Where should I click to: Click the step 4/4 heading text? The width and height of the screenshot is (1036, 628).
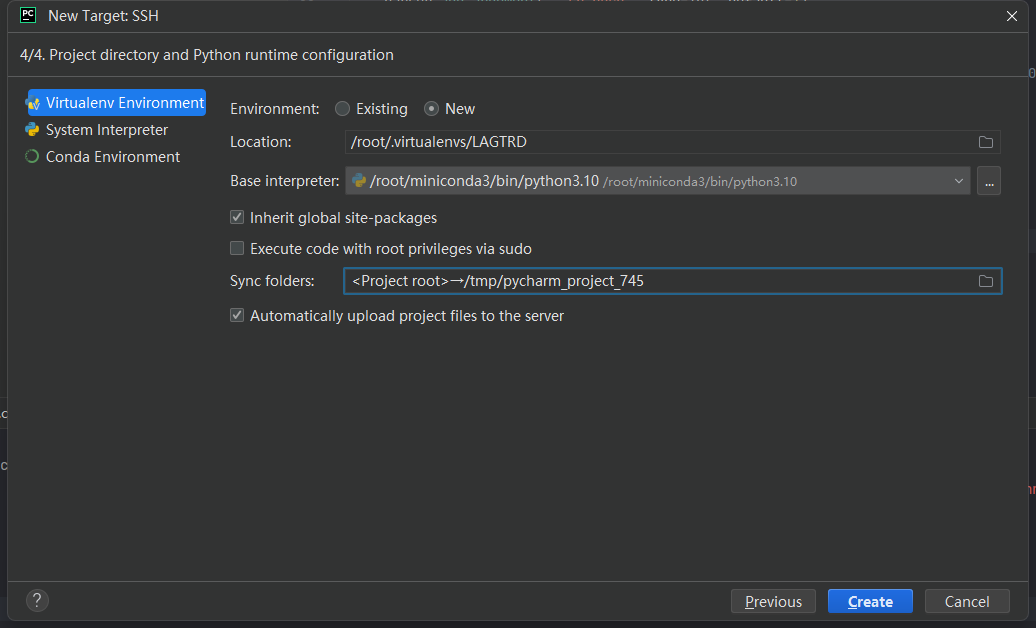click(207, 55)
